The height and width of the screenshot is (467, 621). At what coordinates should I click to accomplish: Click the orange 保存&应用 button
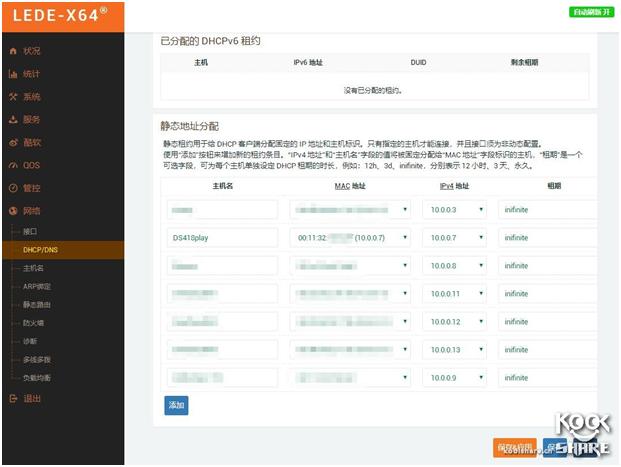click(515, 448)
